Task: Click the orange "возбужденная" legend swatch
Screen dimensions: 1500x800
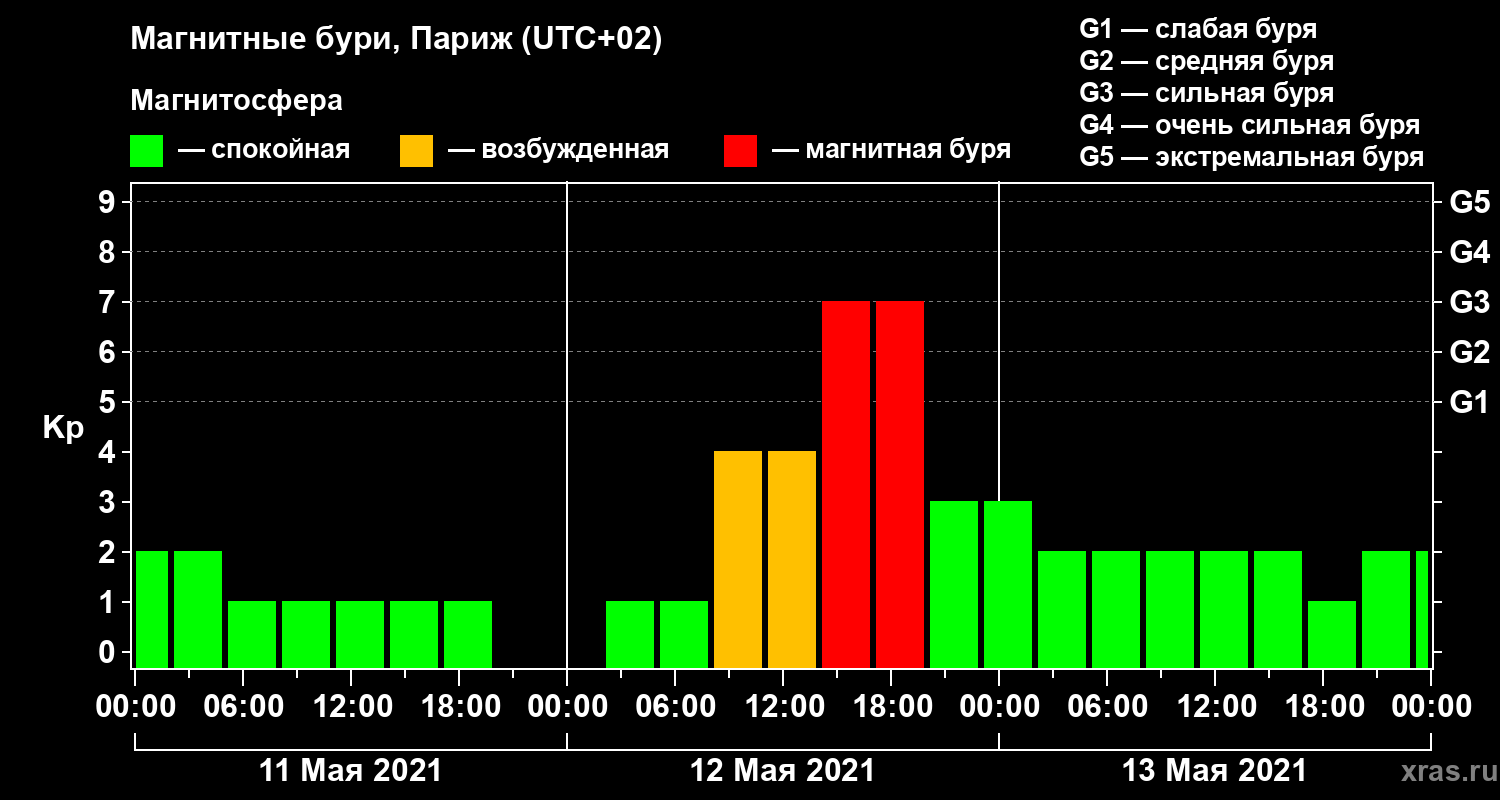Action: (x=416, y=151)
